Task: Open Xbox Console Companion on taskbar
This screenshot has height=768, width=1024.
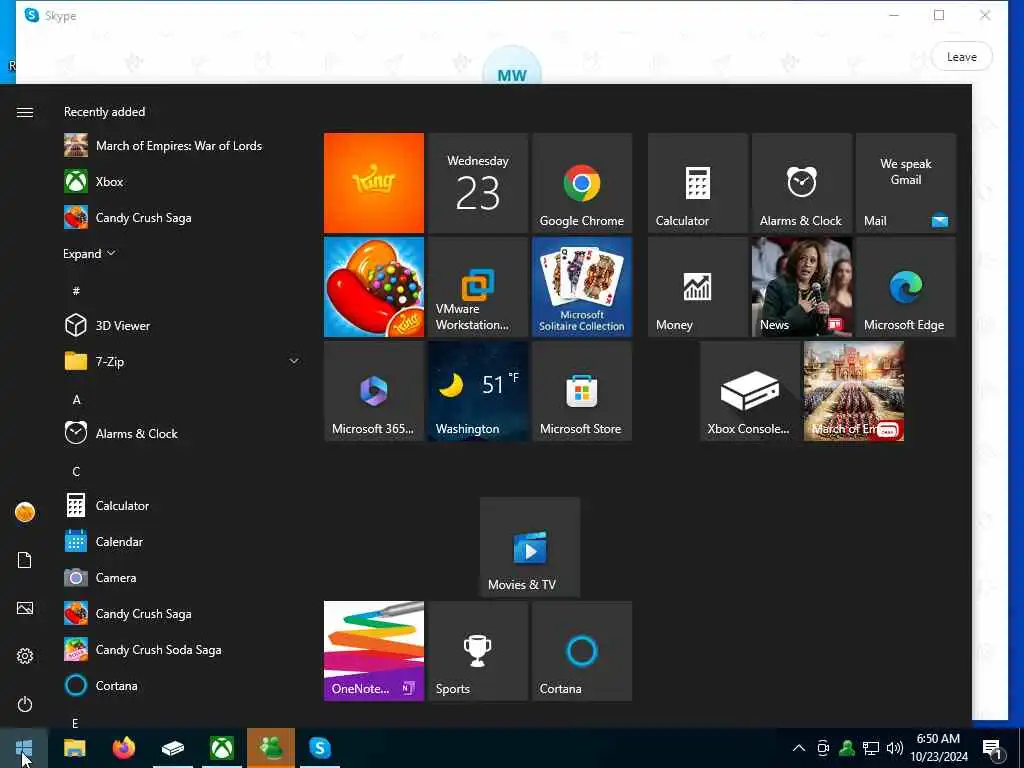Action: tap(172, 748)
